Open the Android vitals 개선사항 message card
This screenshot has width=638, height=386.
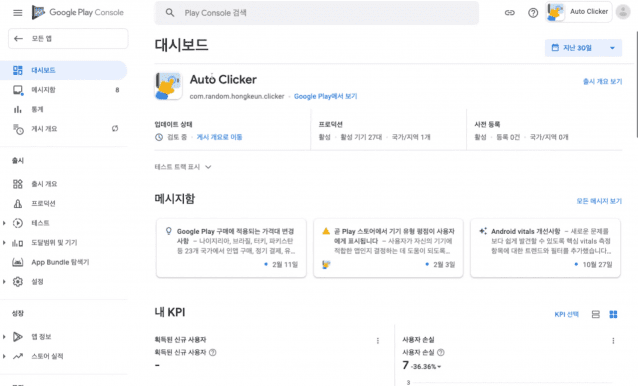(x=545, y=248)
